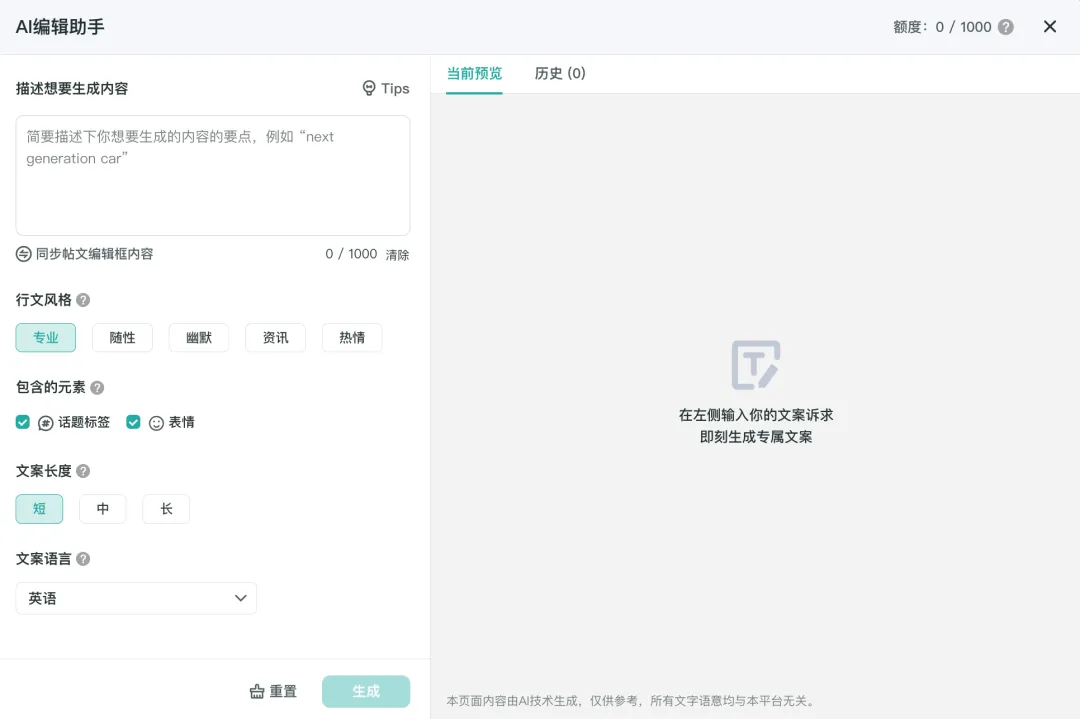Click the help icon beside 包含的元素
1080x719 pixels.
(96, 388)
